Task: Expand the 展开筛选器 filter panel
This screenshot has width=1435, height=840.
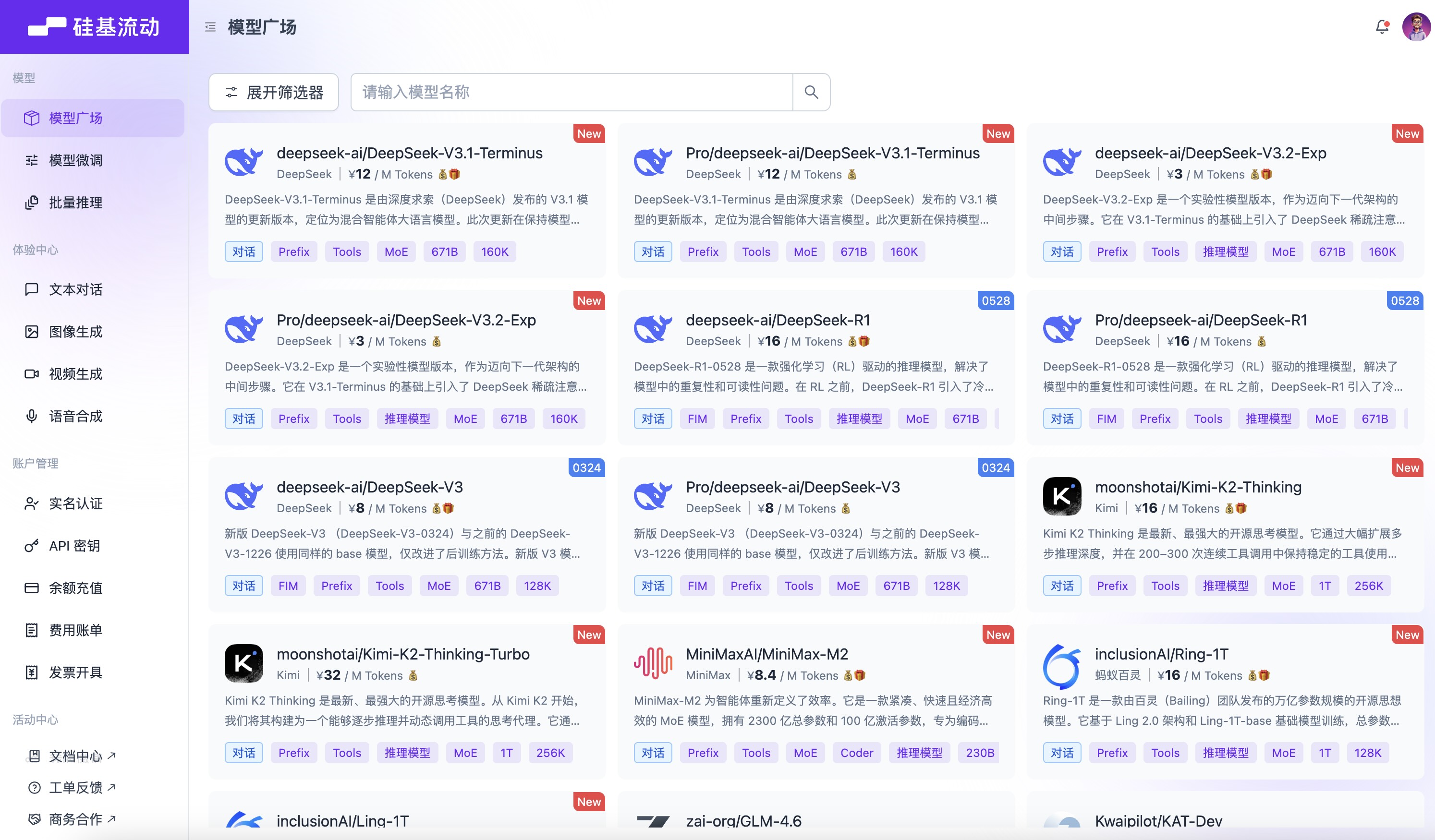Action: pyautogui.click(x=274, y=92)
